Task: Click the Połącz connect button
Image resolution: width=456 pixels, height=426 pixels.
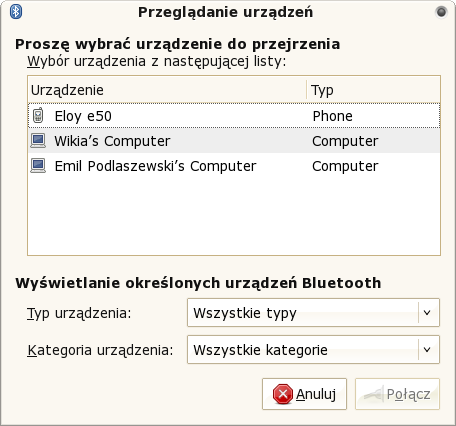Action: click(x=397, y=394)
